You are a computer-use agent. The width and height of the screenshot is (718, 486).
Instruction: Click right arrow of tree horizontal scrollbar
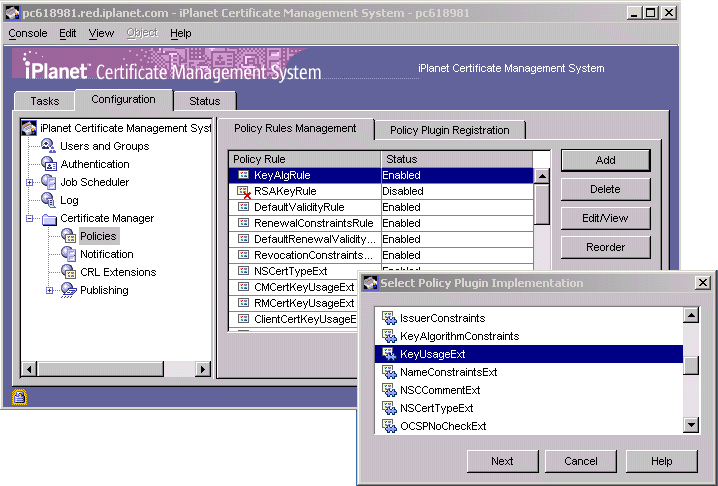click(202, 369)
